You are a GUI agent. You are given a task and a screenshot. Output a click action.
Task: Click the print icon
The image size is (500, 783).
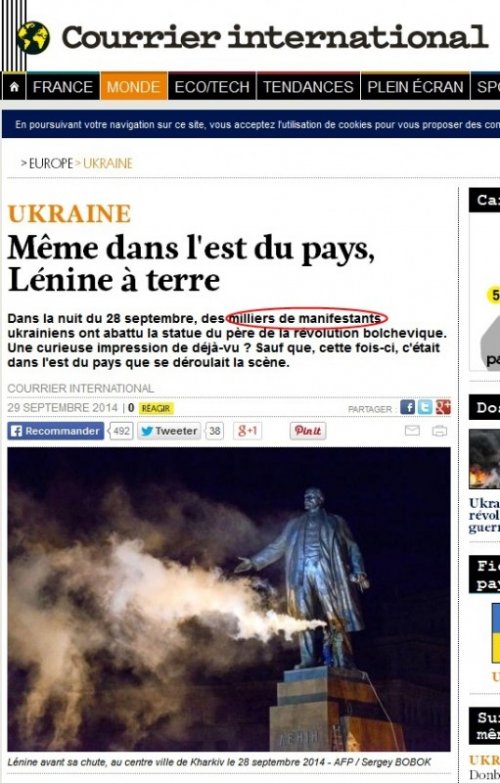[x=440, y=430]
